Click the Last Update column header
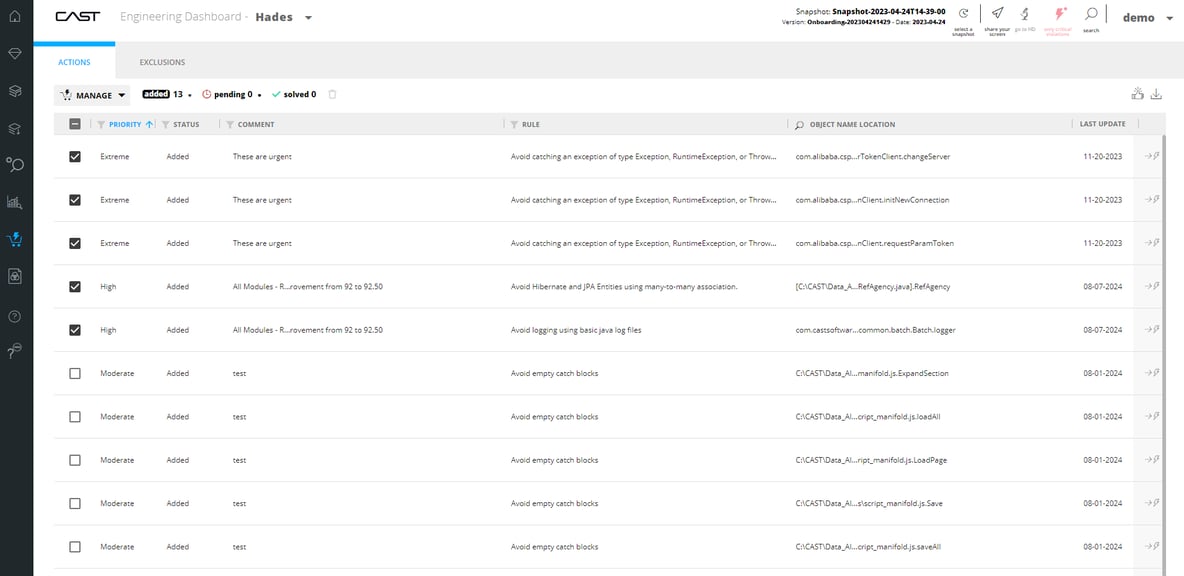 pyautogui.click(x=1102, y=124)
